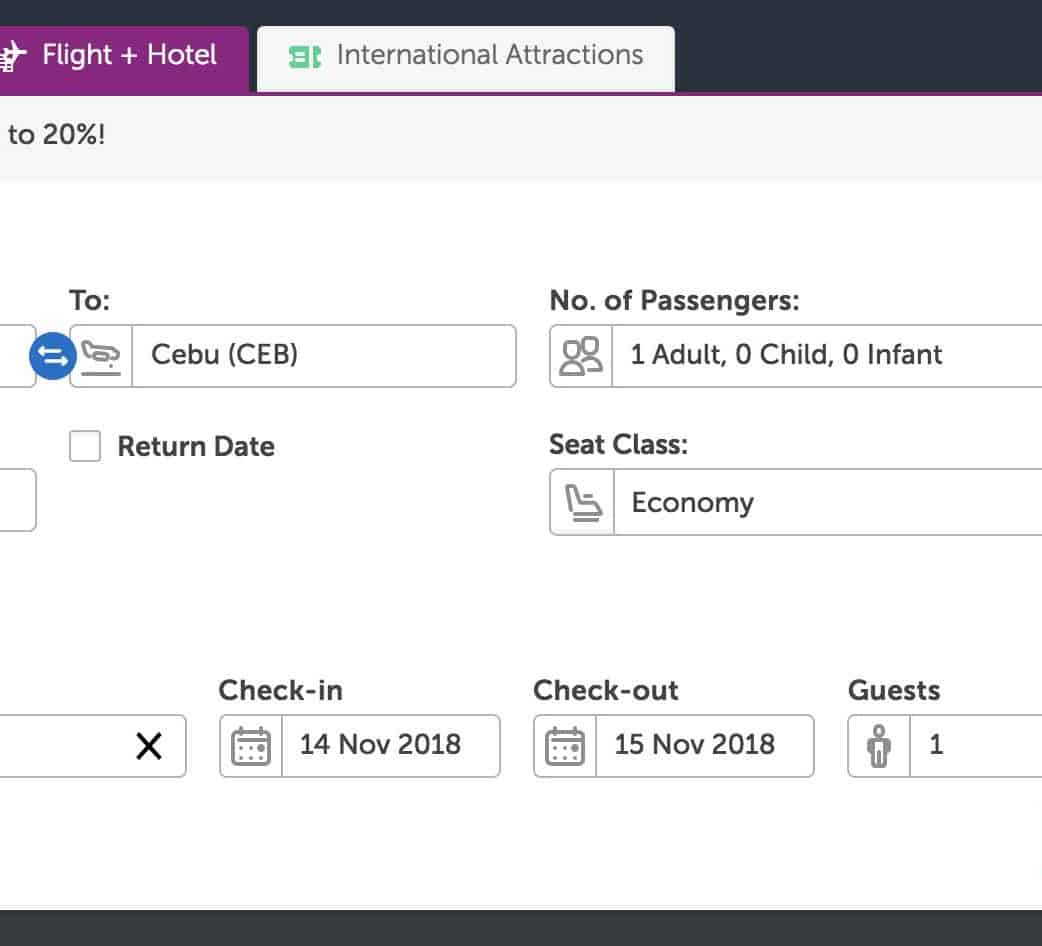Click the Return Date label text
This screenshot has width=1042, height=946.
196,446
